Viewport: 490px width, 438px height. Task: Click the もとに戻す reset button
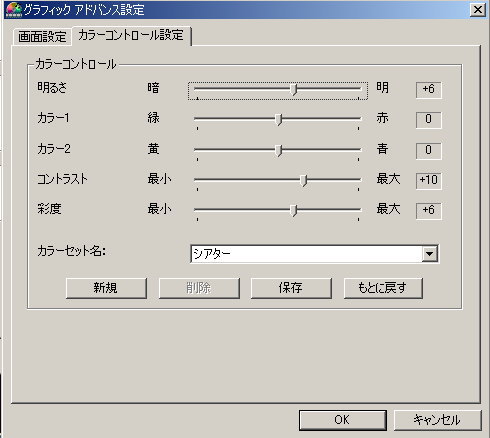pyautogui.click(x=383, y=288)
